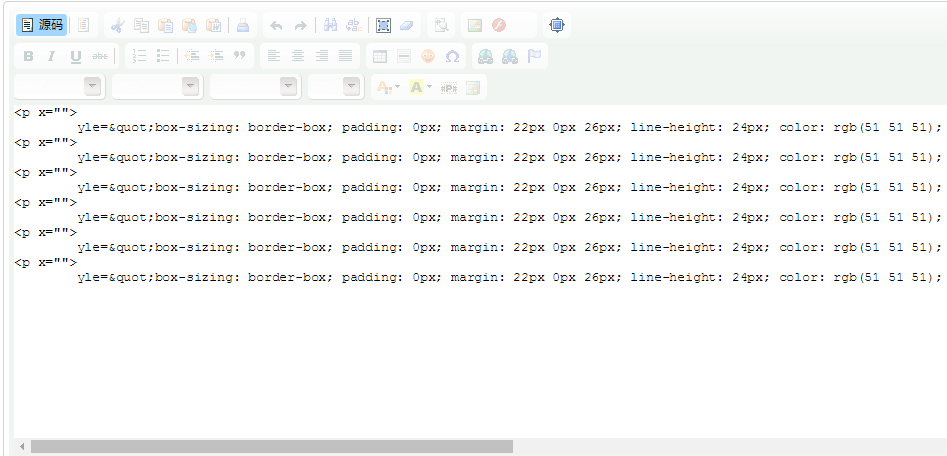Click the print icon
The image size is (947, 456).
tap(244, 25)
